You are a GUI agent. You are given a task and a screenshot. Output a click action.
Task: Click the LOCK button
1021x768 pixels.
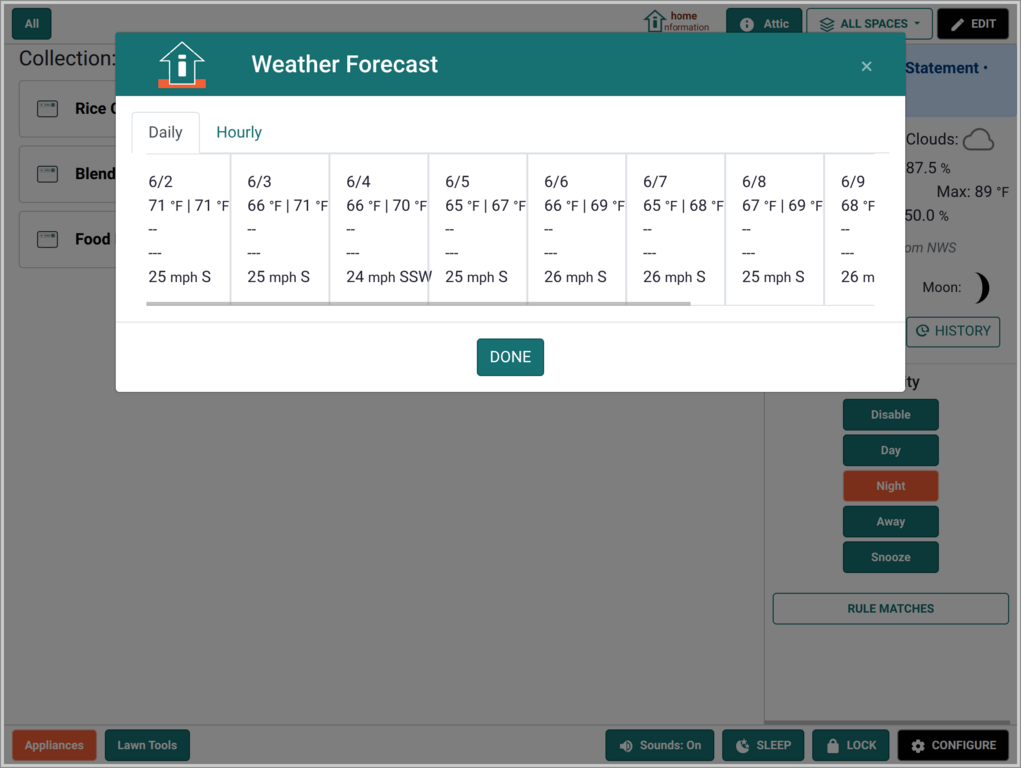tap(850, 745)
